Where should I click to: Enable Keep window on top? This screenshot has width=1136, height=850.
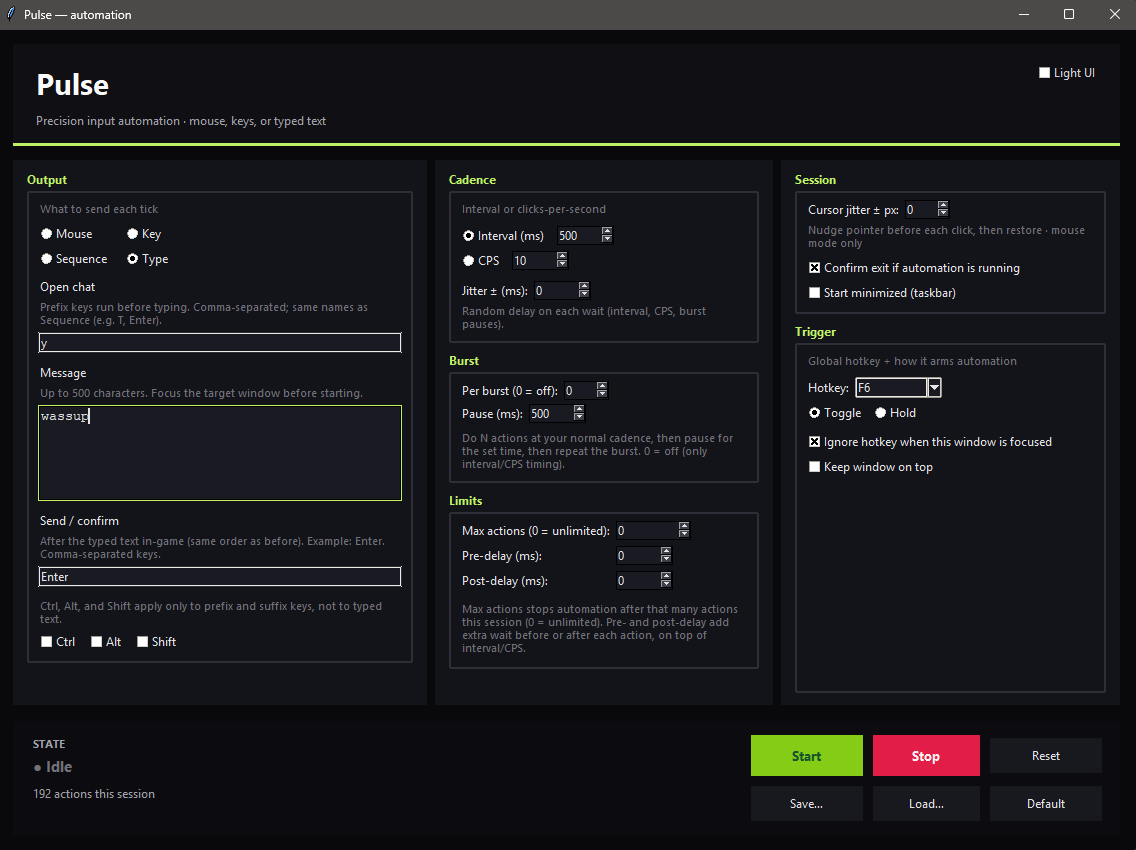[x=870, y=467]
